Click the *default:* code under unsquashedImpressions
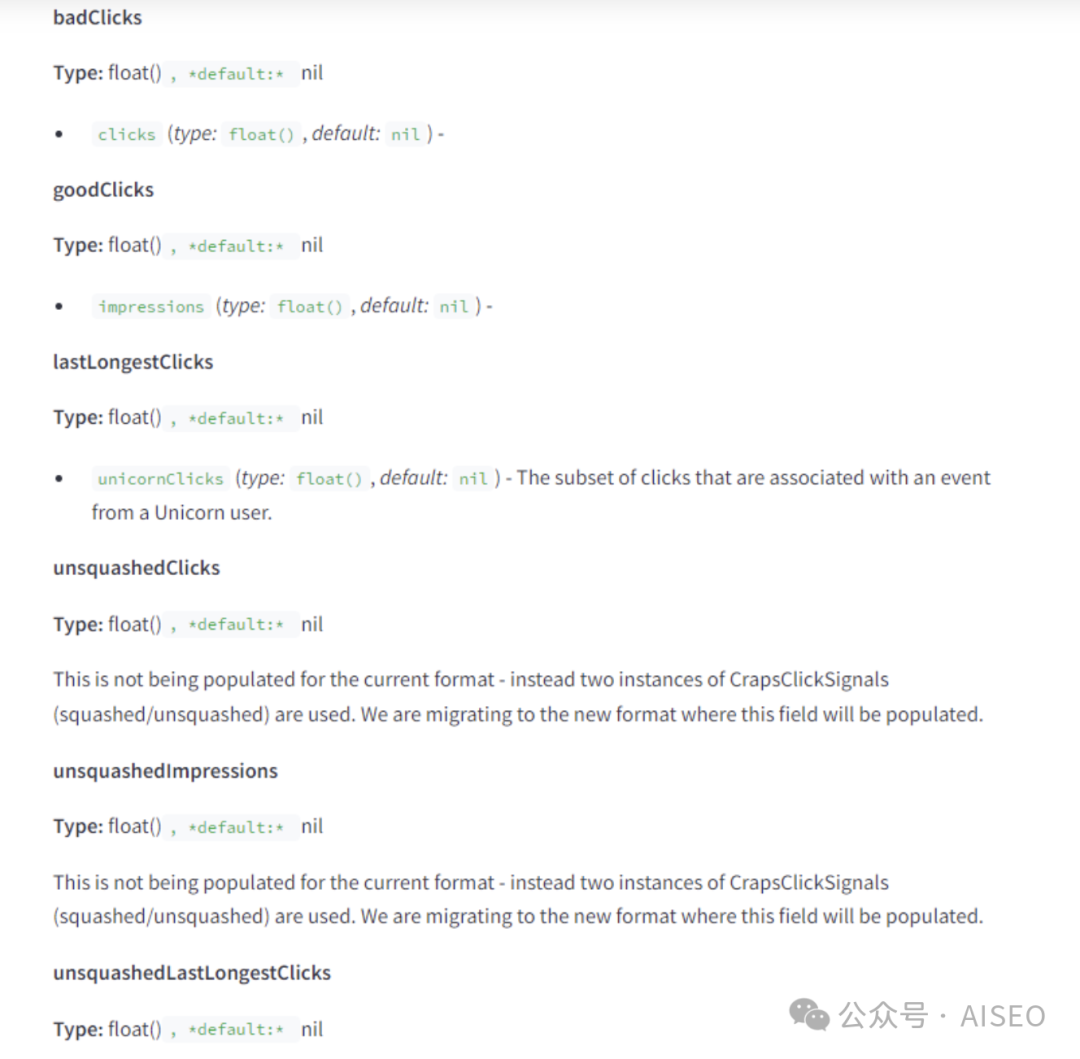 coord(237,827)
